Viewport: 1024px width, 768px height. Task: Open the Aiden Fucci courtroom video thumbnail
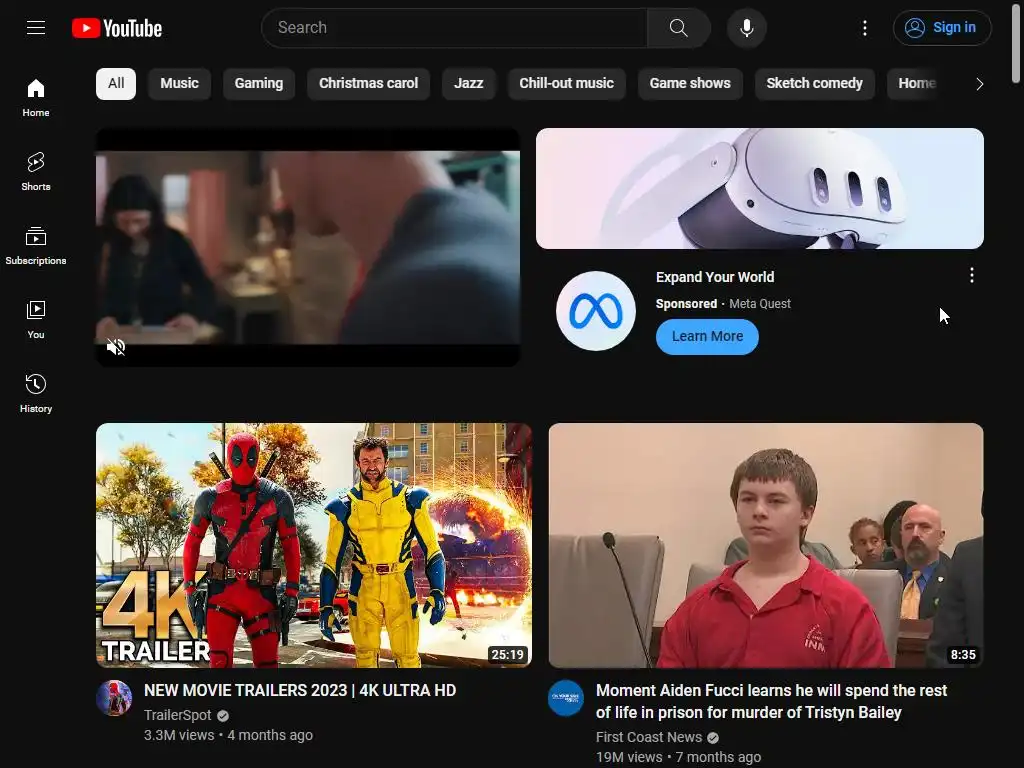766,545
